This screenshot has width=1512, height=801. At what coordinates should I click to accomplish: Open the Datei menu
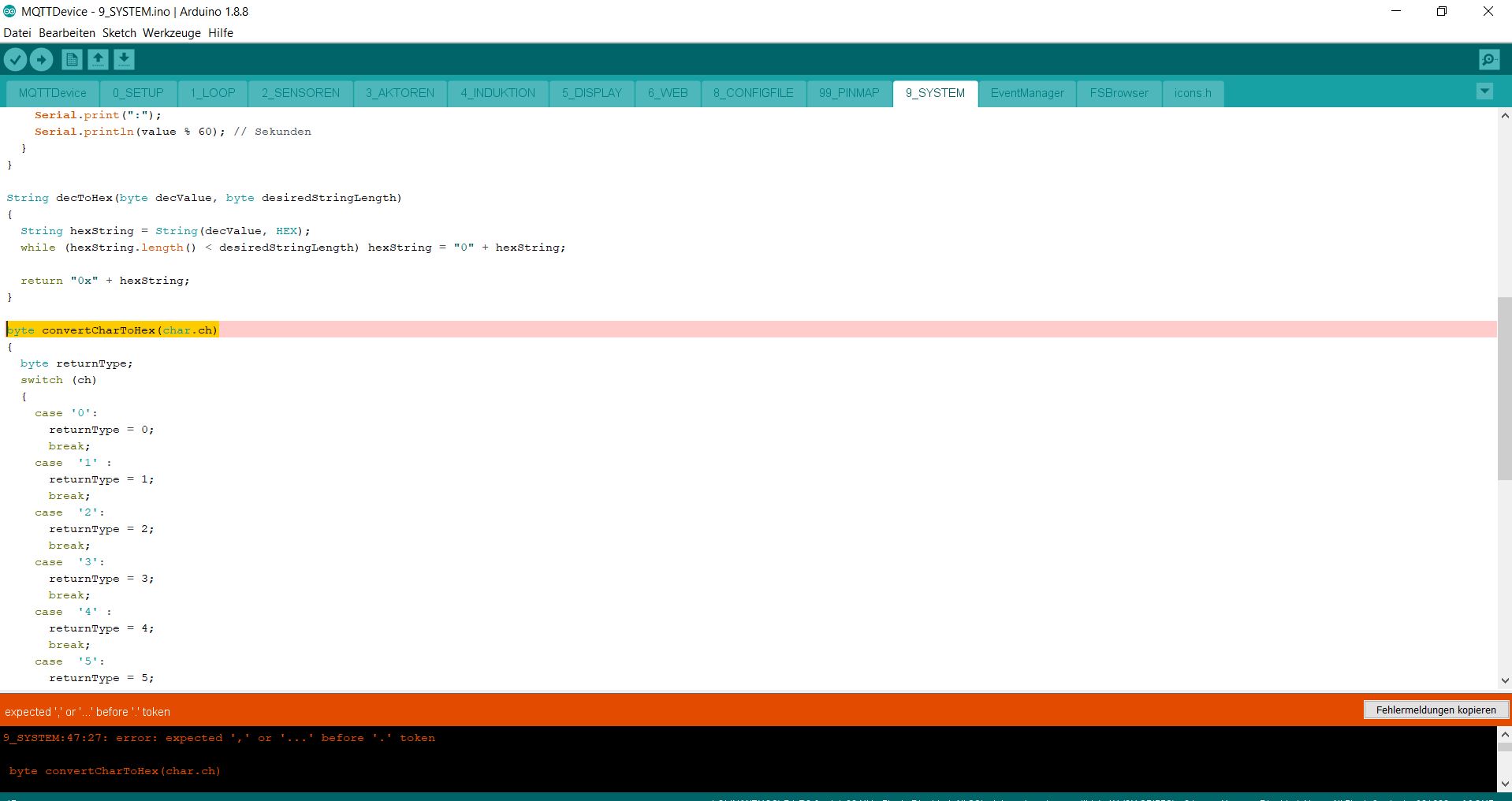coord(17,33)
